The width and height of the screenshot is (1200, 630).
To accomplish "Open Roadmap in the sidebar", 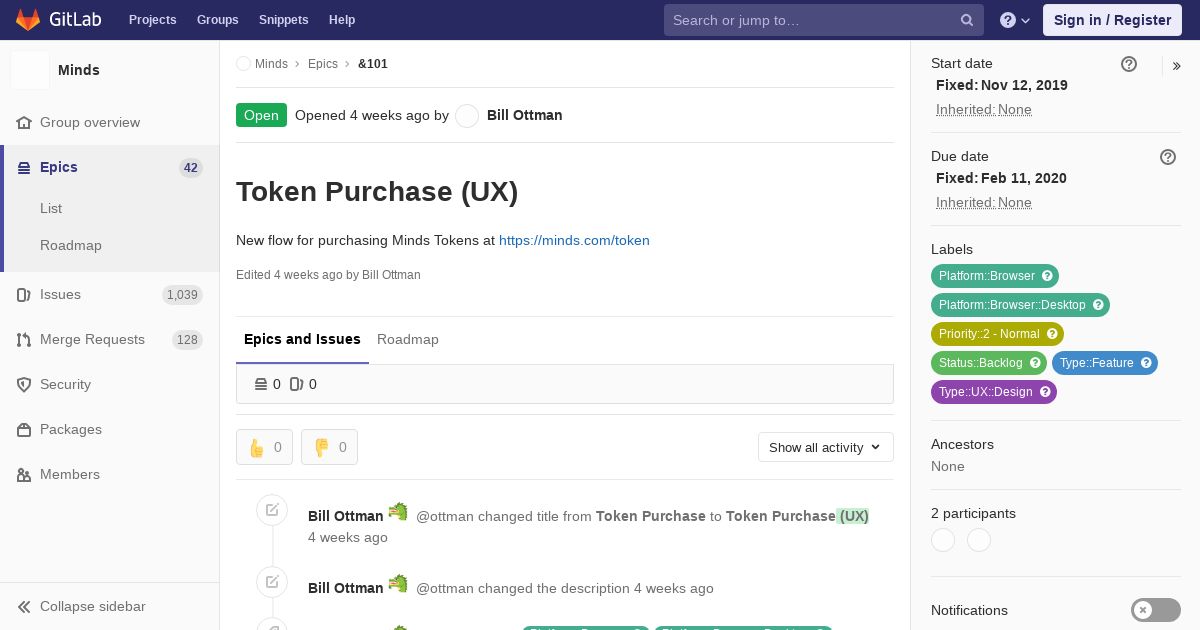I will pyautogui.click(x=71, y=246).
